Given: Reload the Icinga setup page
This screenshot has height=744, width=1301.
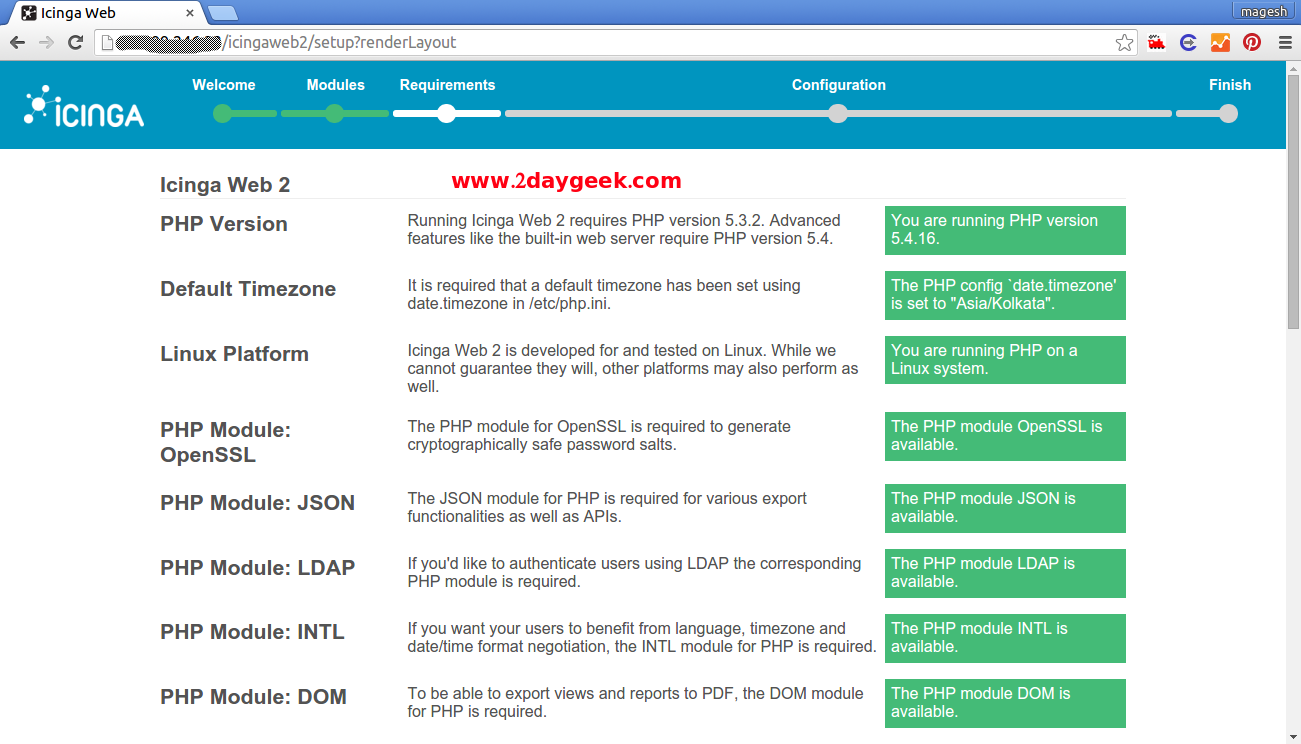Looking at the screenshot, I should pyautogui.click(x=75, y=43).
